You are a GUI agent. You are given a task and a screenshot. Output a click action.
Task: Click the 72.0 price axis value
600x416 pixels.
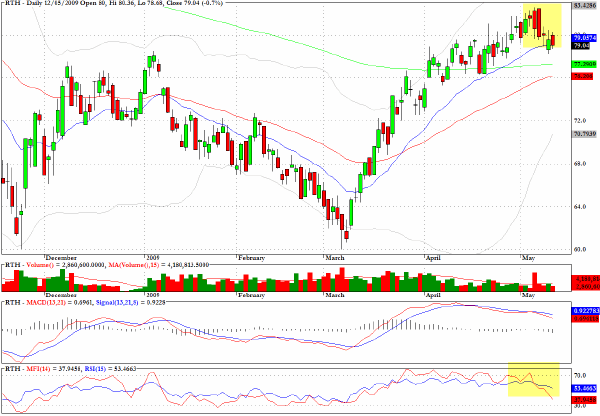tap(580, 121)
